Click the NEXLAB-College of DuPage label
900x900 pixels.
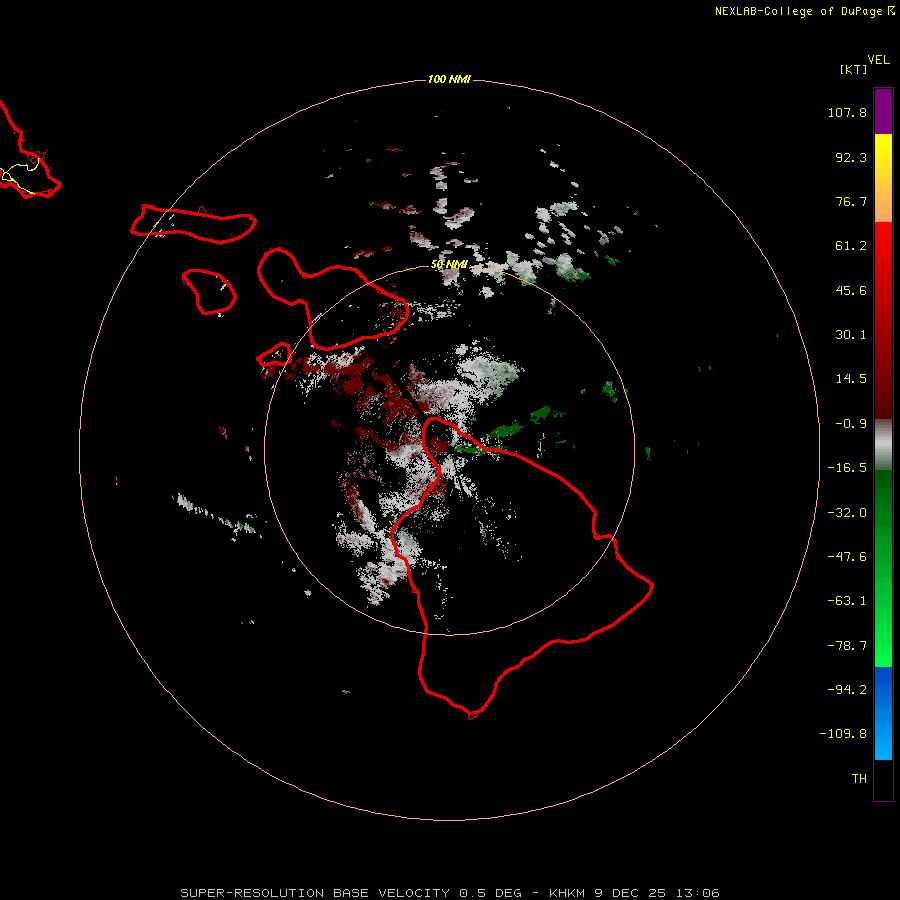click(x=805, y=11)
